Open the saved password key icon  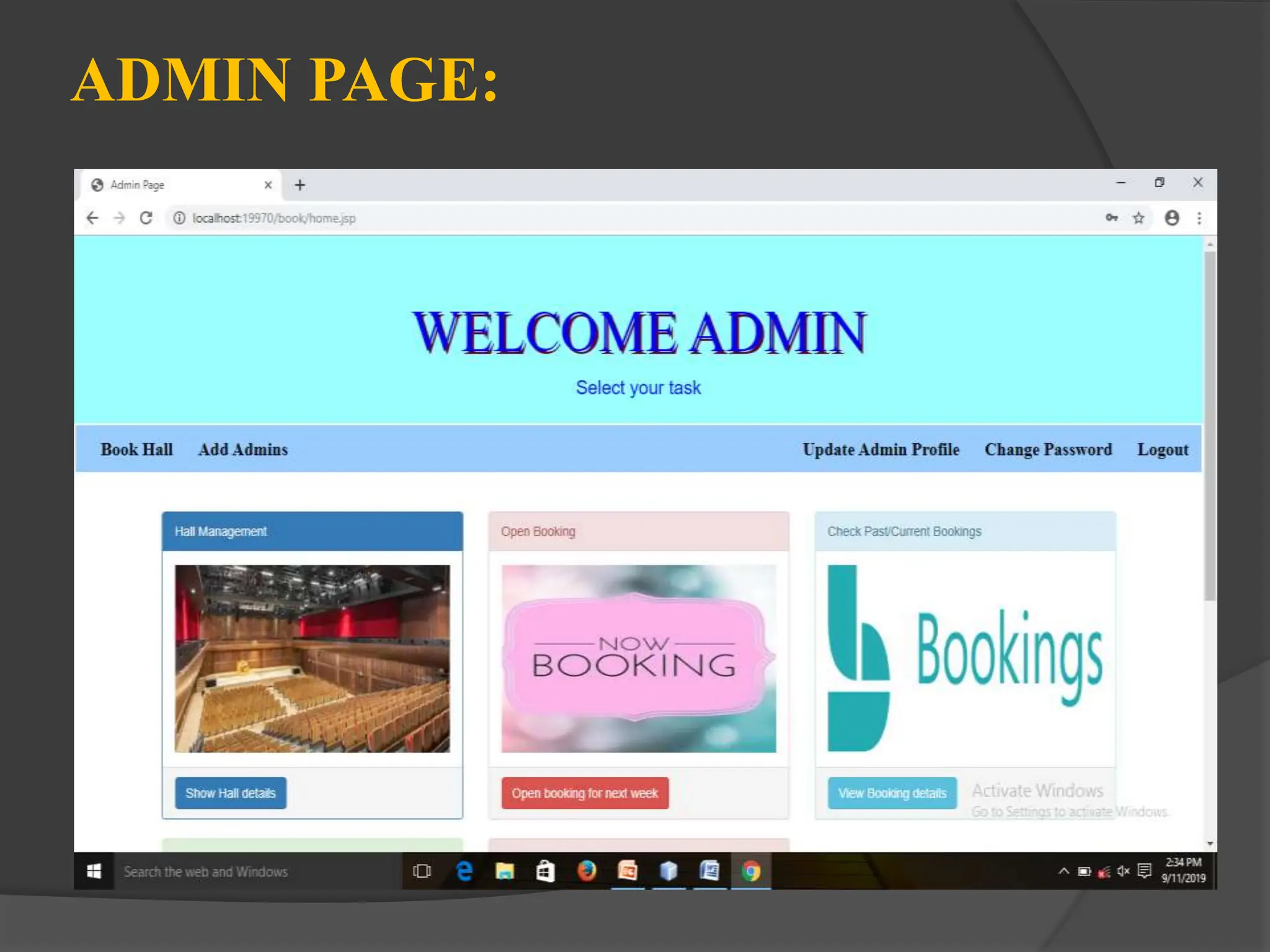[1112, 218]
